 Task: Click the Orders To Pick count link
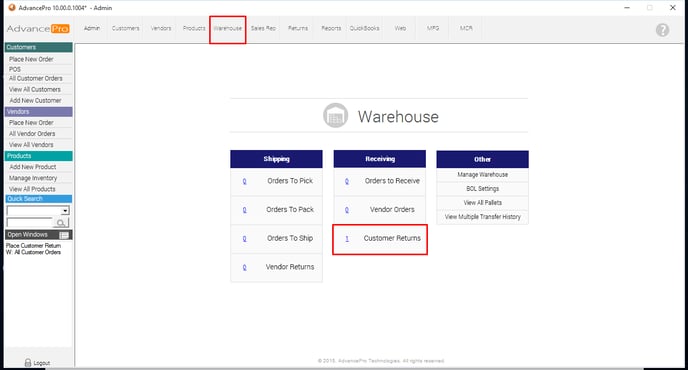click(x=244, y=181)
